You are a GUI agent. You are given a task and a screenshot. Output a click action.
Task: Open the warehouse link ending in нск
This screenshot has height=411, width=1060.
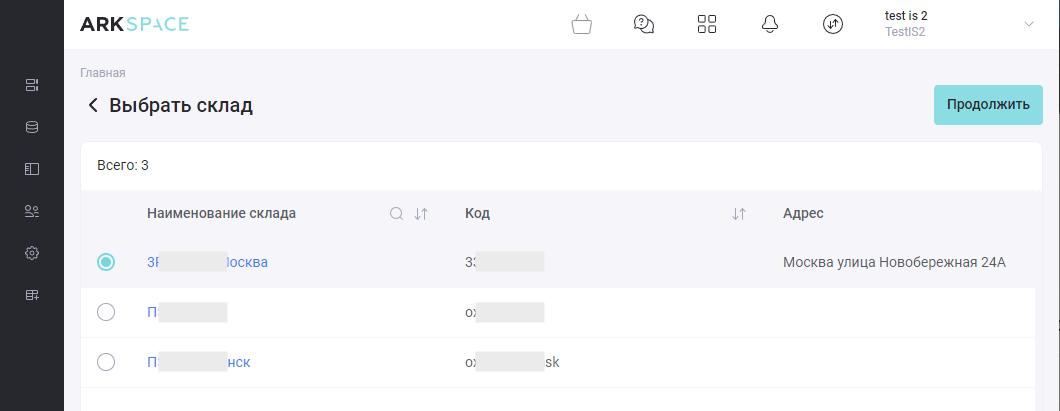pyautogui.click(x=199, y=362)
